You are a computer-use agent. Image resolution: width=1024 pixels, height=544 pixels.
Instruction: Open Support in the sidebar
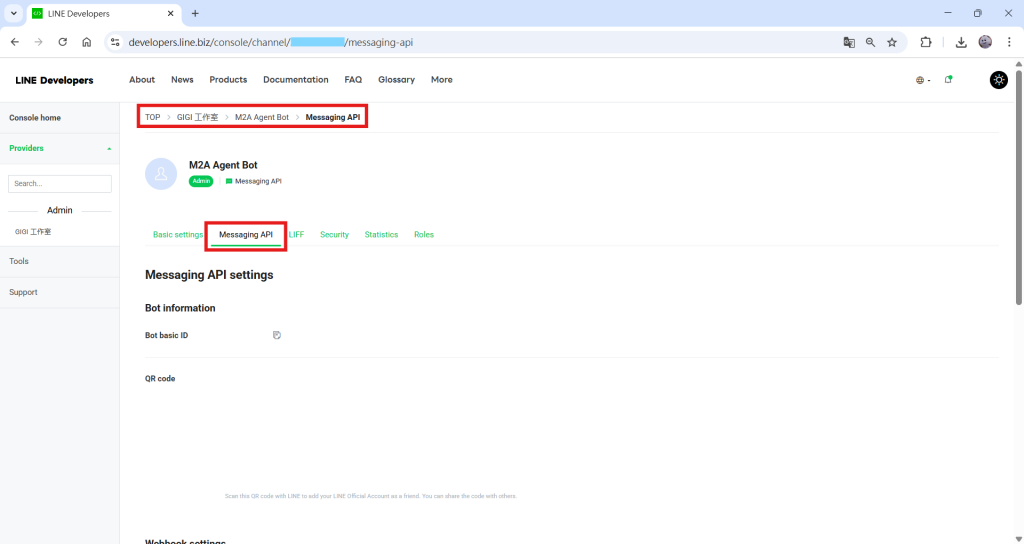click(23, 292)
